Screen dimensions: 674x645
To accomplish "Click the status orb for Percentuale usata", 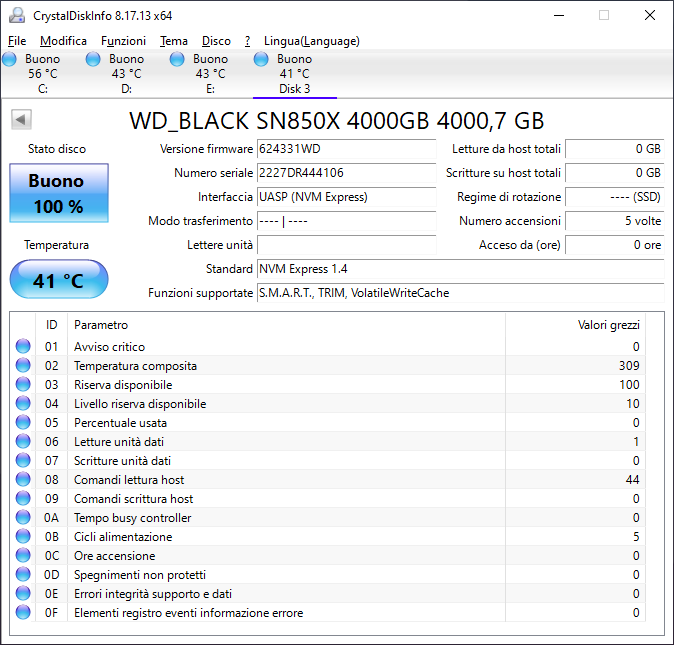I will click(x=23, y=422).
